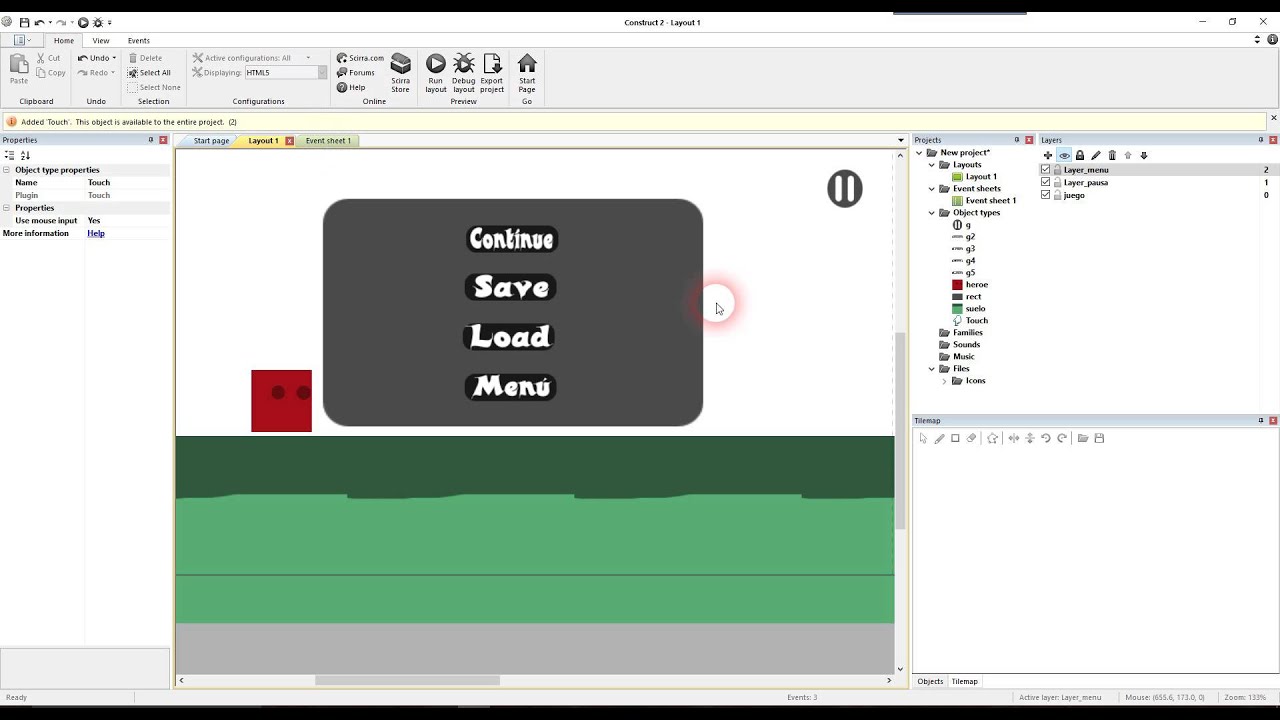Select the Tilemap eraser tool
The image size is (1280, 720).
pos(971,438)
